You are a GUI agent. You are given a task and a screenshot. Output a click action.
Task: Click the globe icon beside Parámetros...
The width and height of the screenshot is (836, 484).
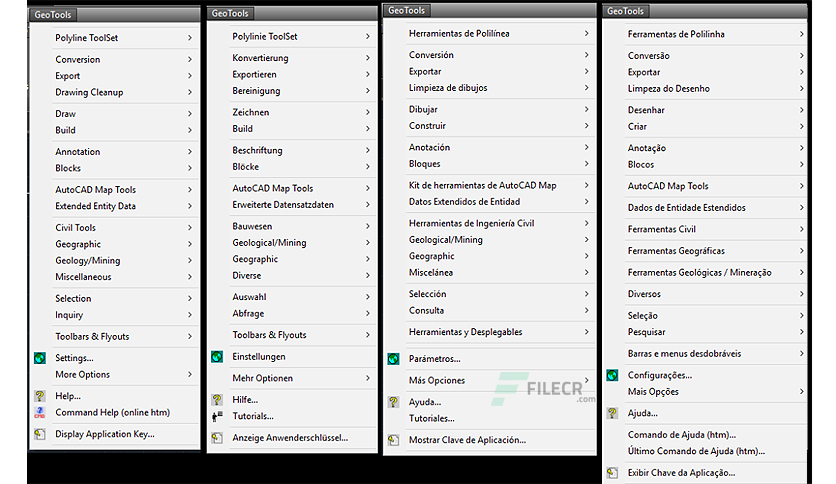[x=393, y=359]
